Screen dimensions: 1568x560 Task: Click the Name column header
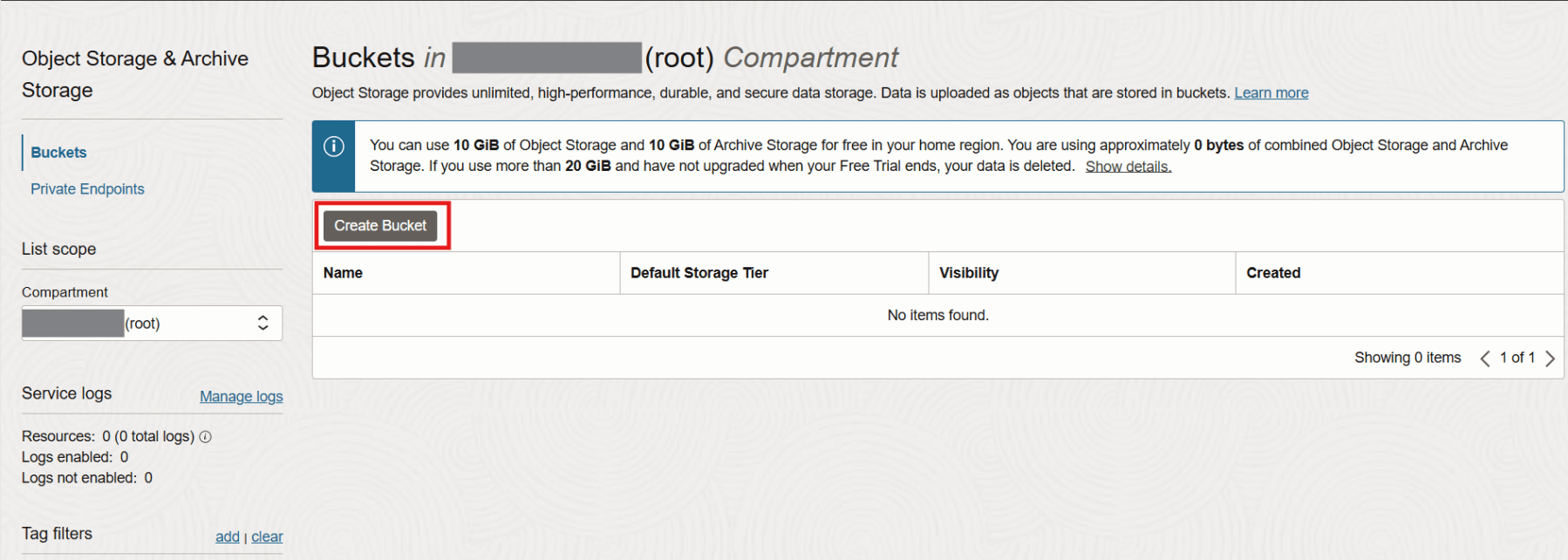tap(343, 273)
